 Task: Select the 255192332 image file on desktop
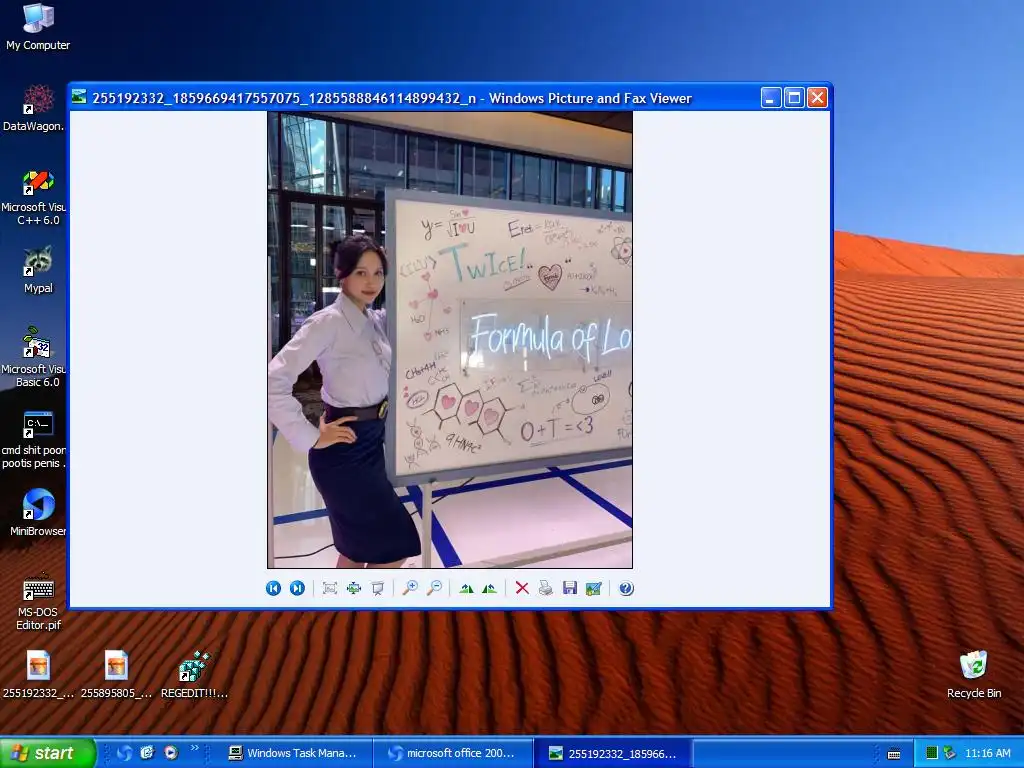[x=38, y=675]
